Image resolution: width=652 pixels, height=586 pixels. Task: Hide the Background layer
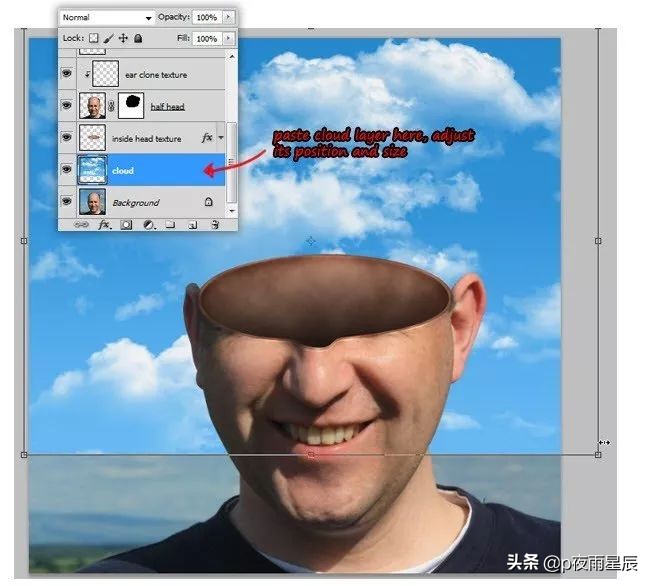67,201
